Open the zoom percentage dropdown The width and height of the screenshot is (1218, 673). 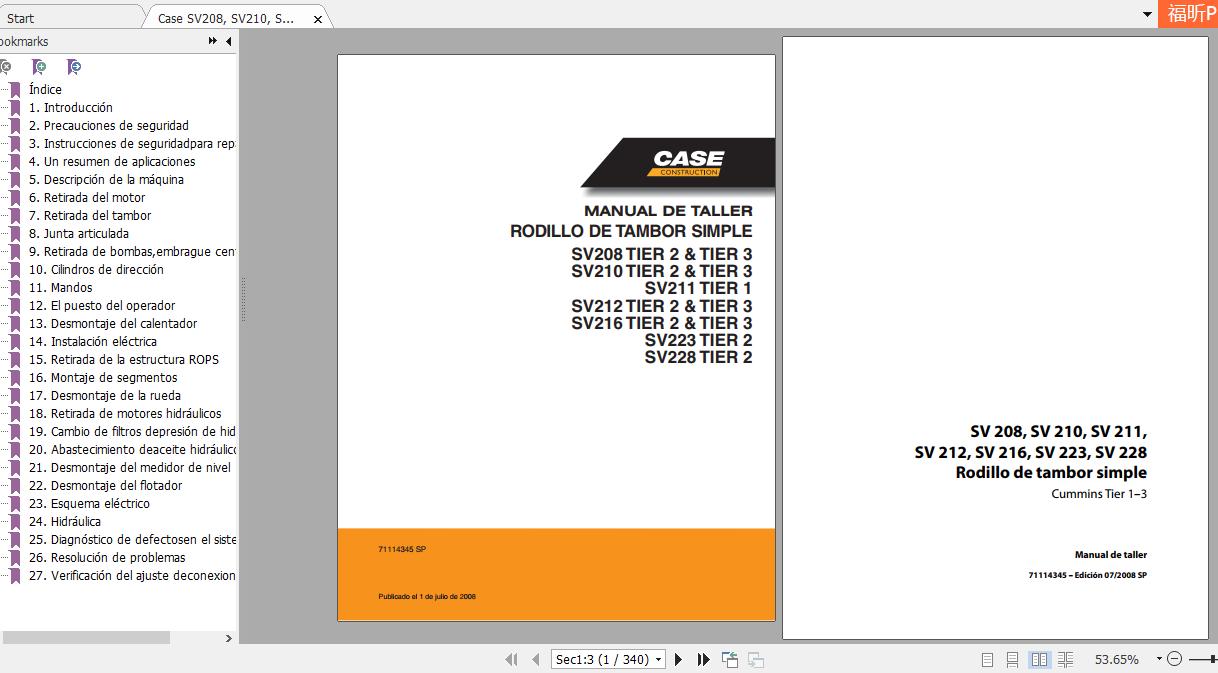[1159, 660]
